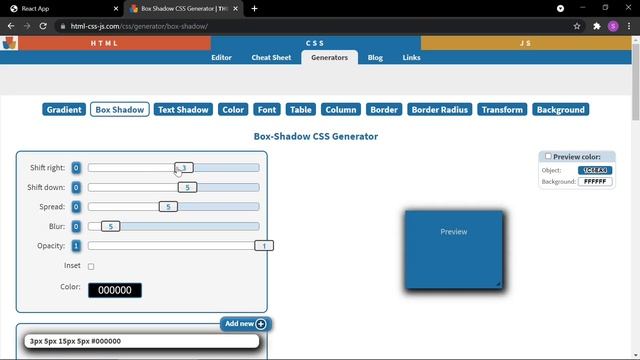
Task: Click the blue Preview box
Action: coord(454,250)
